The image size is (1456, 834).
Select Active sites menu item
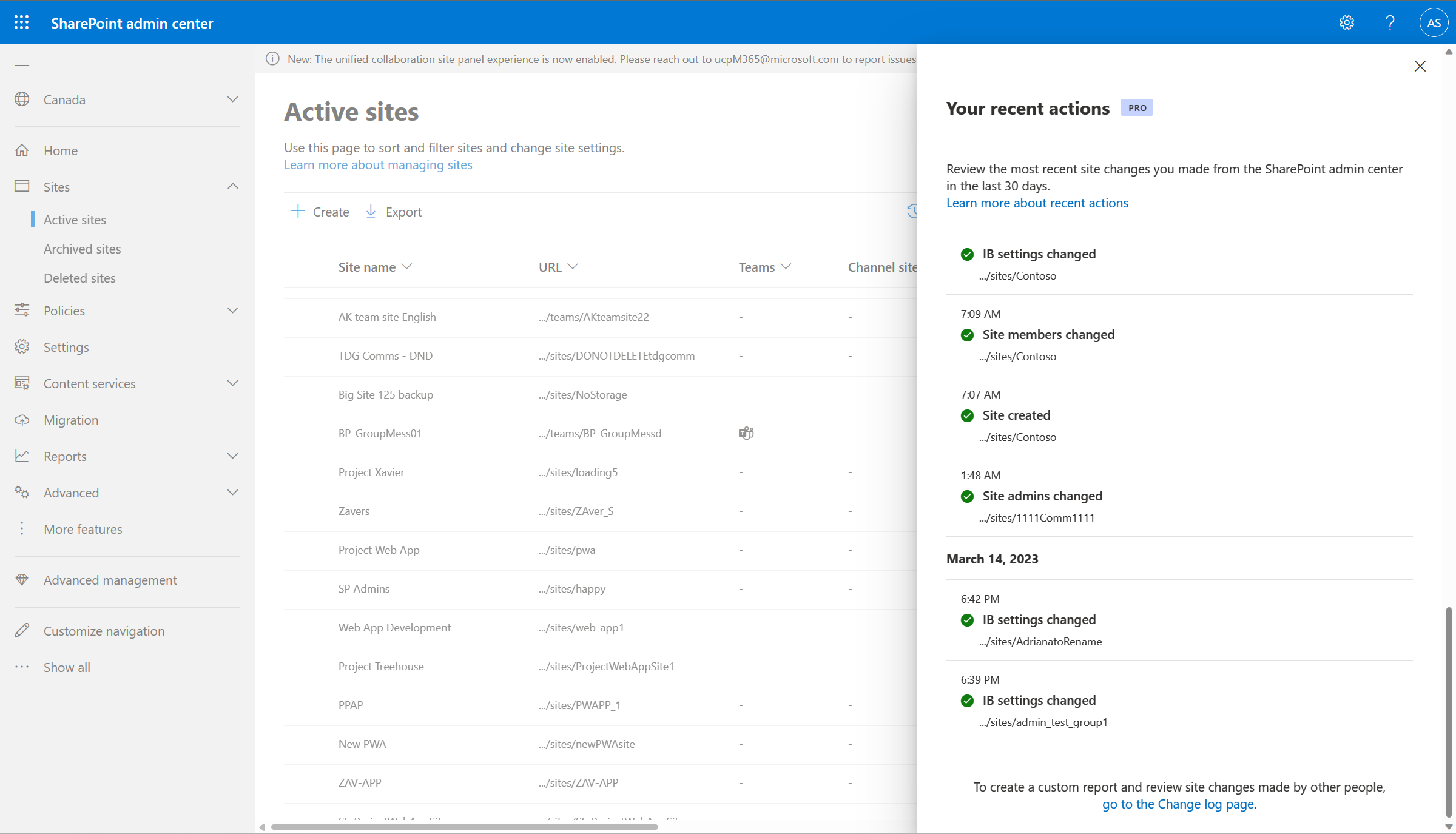(x=75, y=219)
